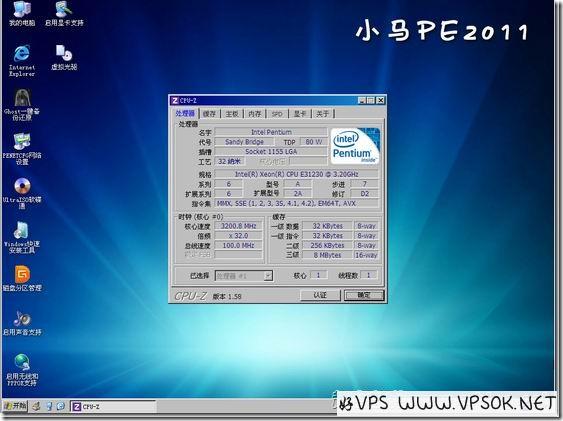Image resolution: width=563 pixels, height=421 pixels.
Task: Click the 名字 field showing Intel Pentium
Action: (x=271, y=132)
